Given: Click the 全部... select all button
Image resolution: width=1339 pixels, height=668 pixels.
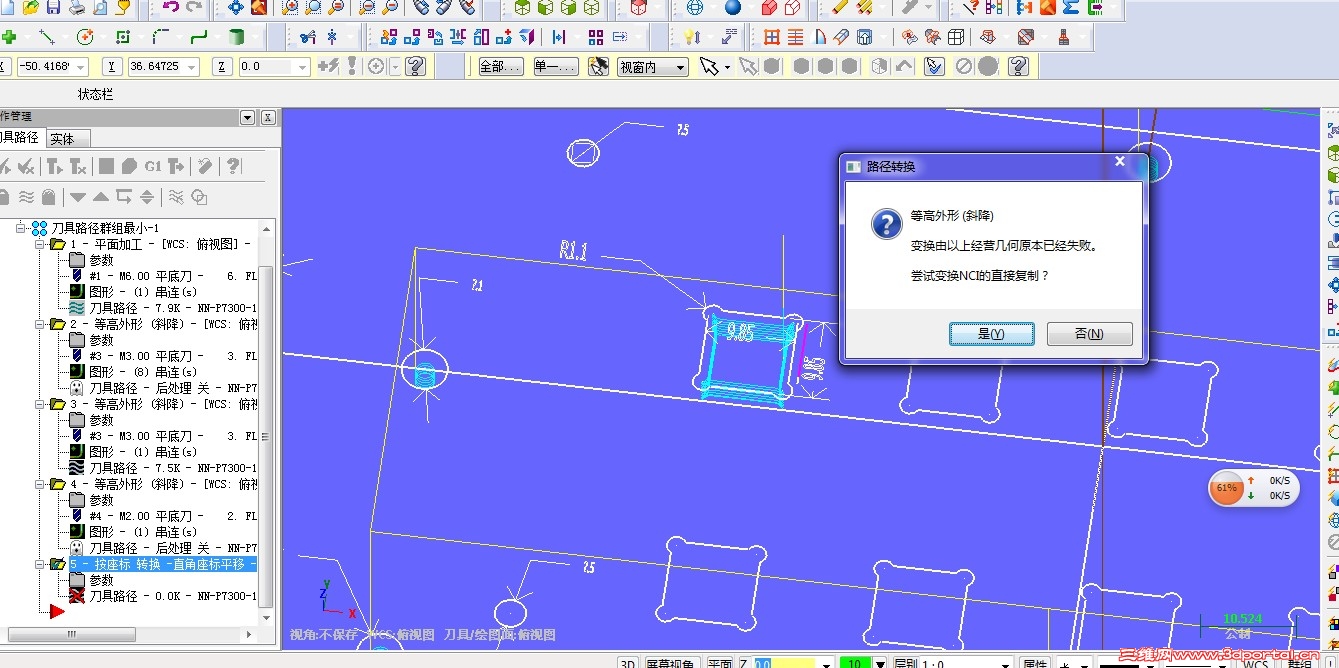Looking at the screenshot, I should (500, 67).
